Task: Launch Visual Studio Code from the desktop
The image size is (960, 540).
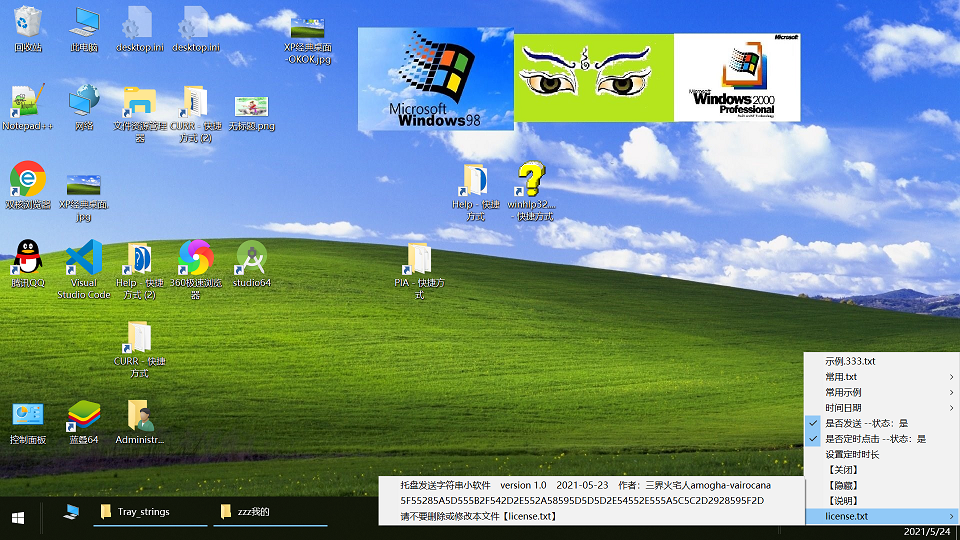Action: [x=84, y=269]
